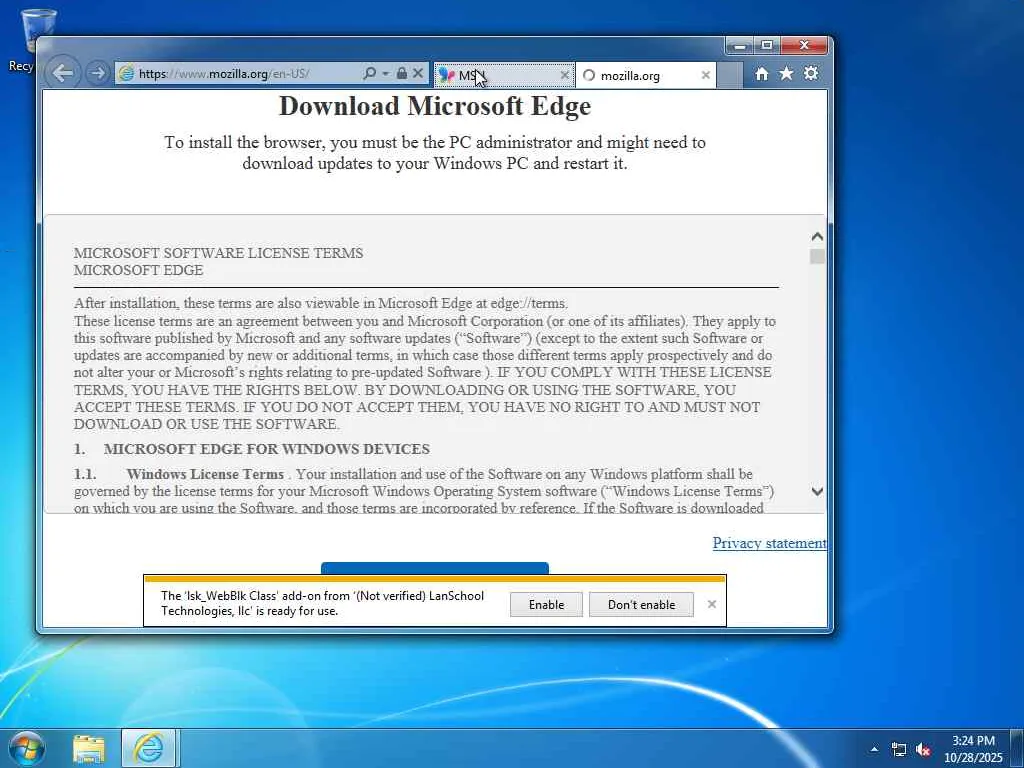Enable the lsk_WebBlk Class add-on
This screenshot has height=768, width=1024.
click(547, 605)
